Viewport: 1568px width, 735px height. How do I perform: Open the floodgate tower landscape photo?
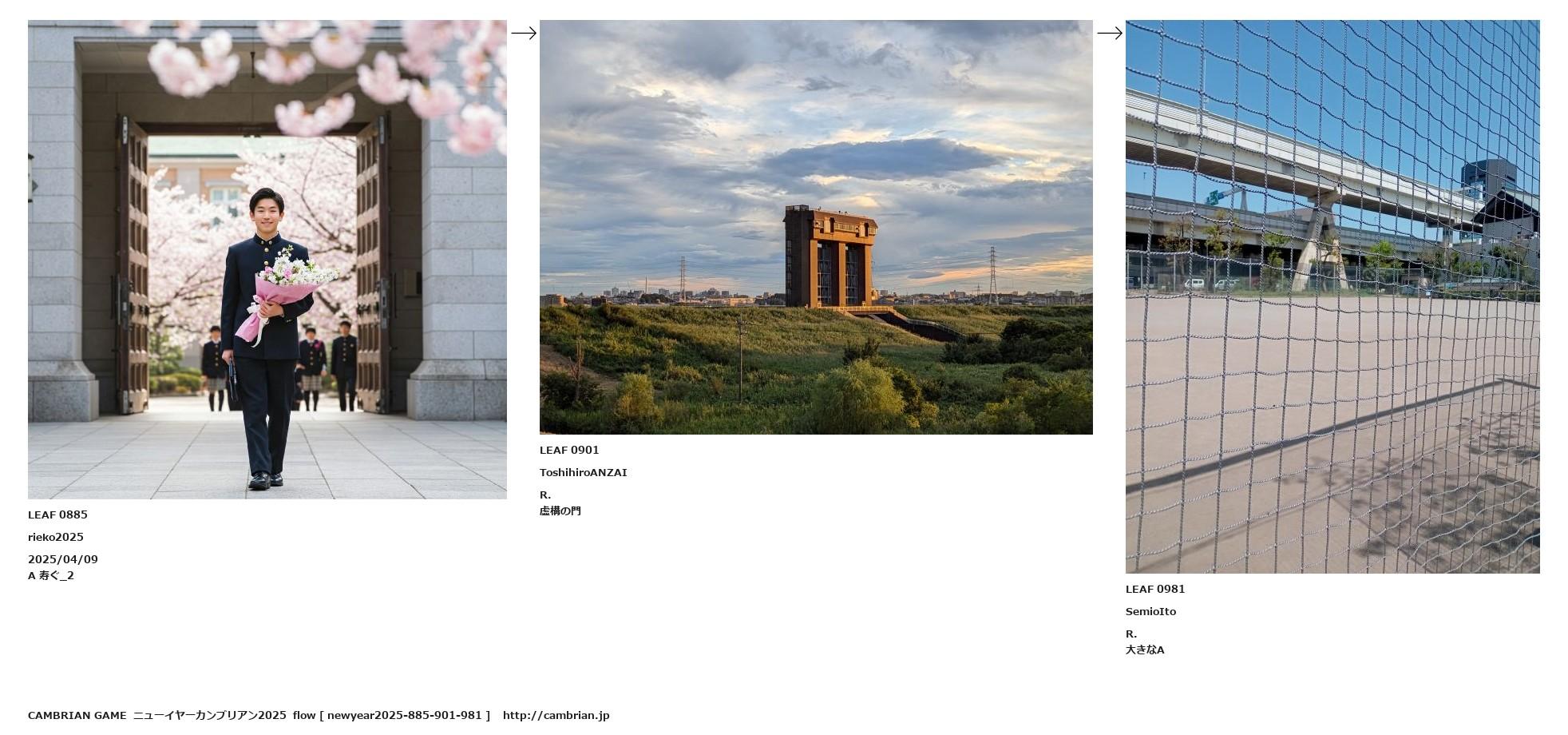point(815,227)
